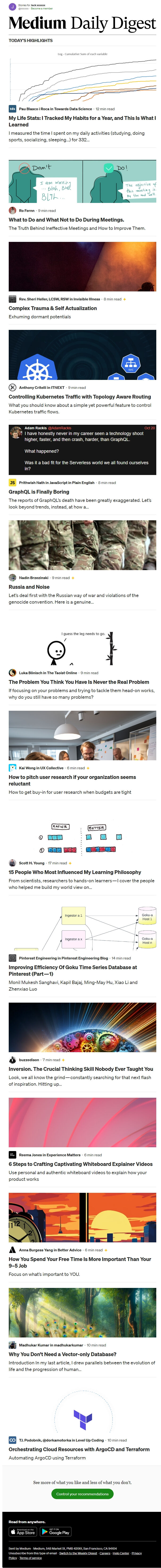Click Ro Fernn's author avatar
Viewport: 161px width, 1568px height.
pyautogui.click(x=12, y=211)
